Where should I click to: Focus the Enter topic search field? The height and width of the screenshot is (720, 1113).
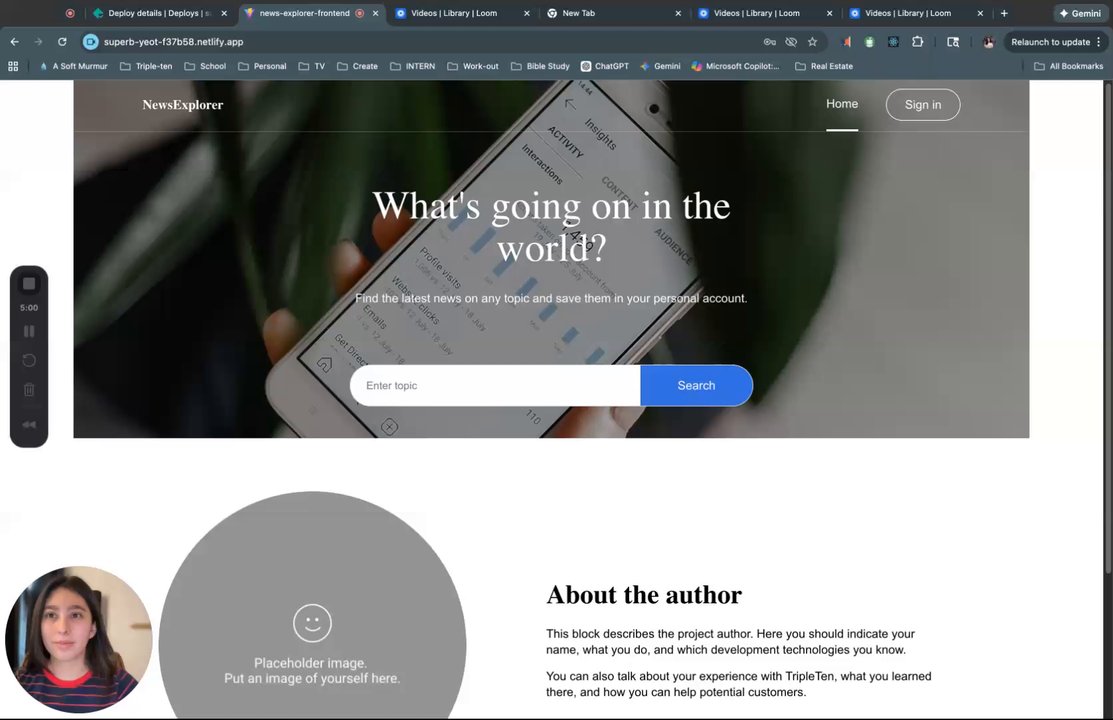pos(495,386)
